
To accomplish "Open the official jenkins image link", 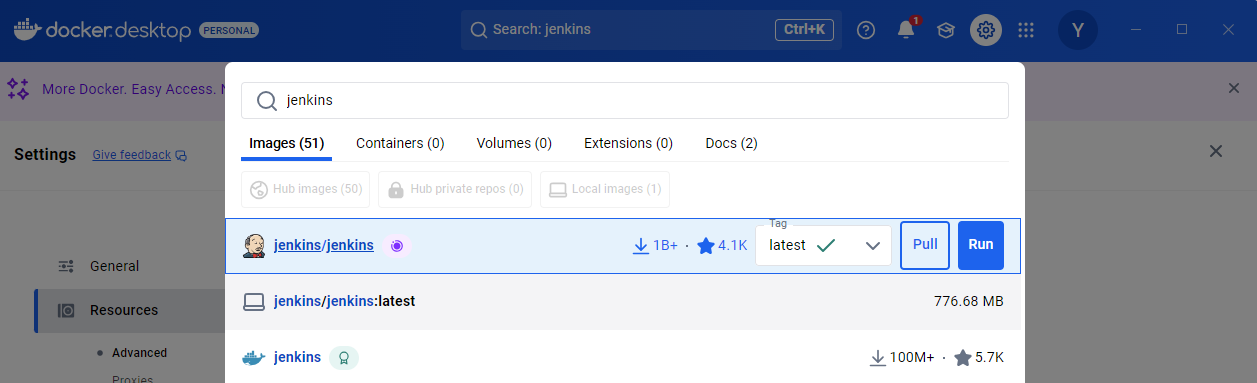I will [x=297, y=357].
